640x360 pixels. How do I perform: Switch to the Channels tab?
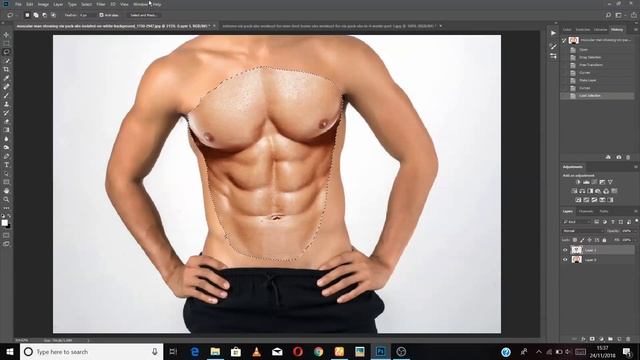click(x=586, y=211)
